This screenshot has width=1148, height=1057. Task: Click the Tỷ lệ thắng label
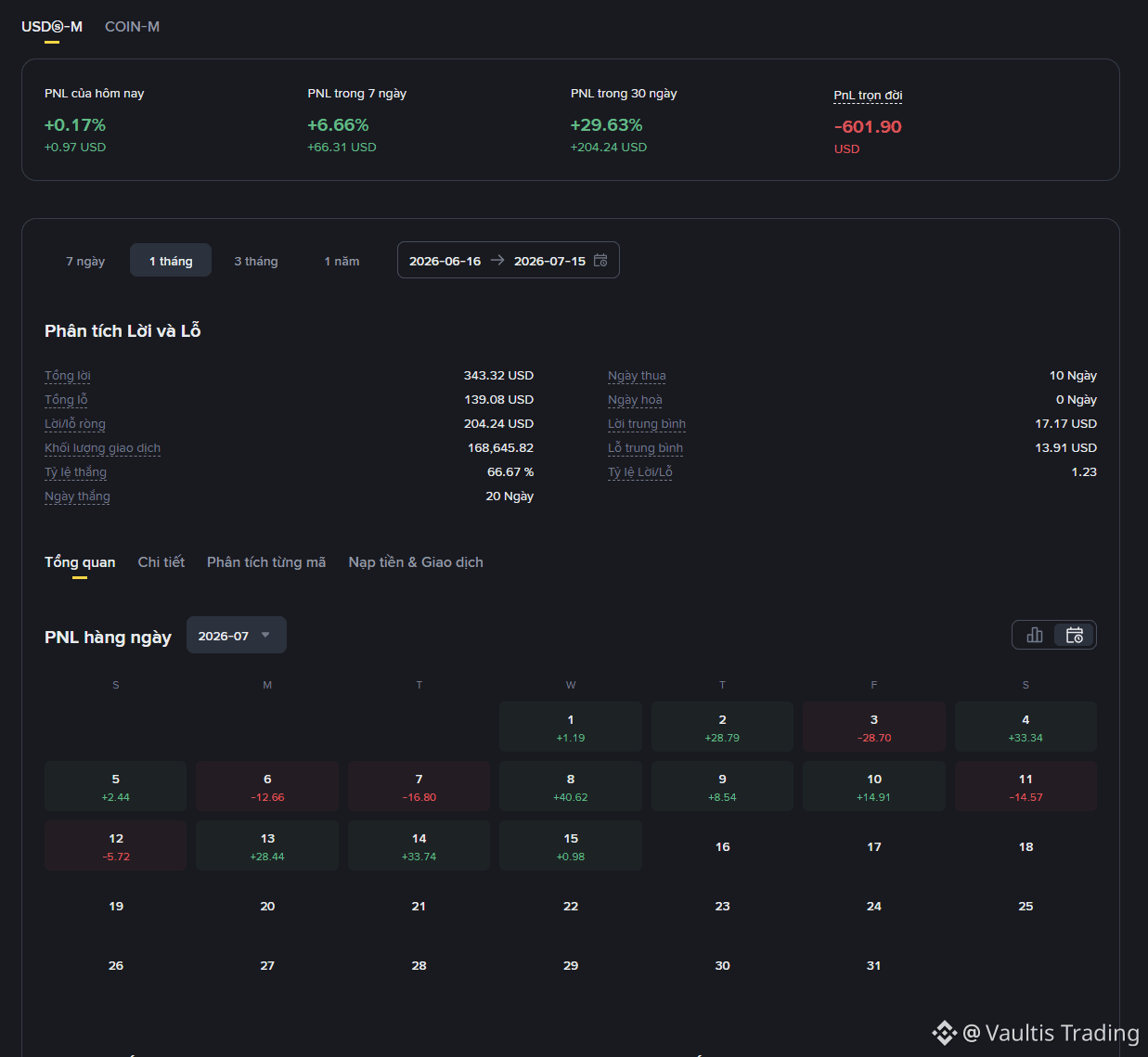pos(75,472)
